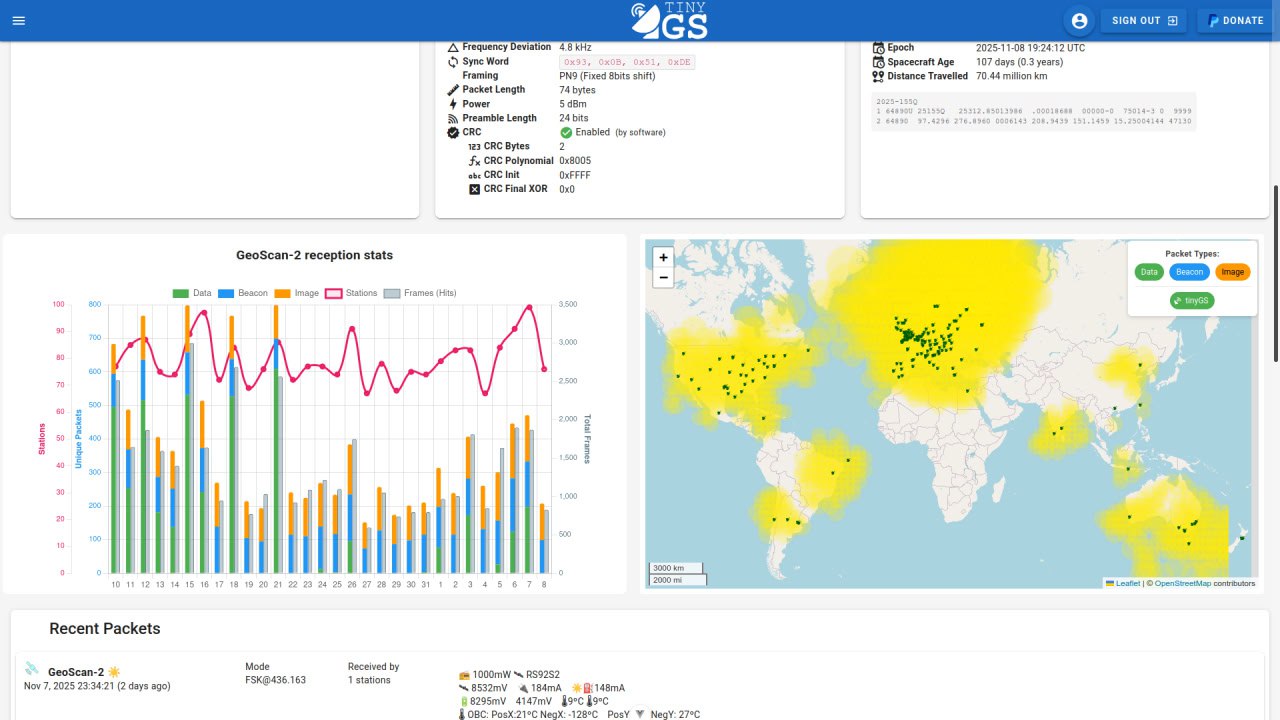Click the Power lightning bolt icon
This screenshot has width=1280, height=720.
point(453,104)
